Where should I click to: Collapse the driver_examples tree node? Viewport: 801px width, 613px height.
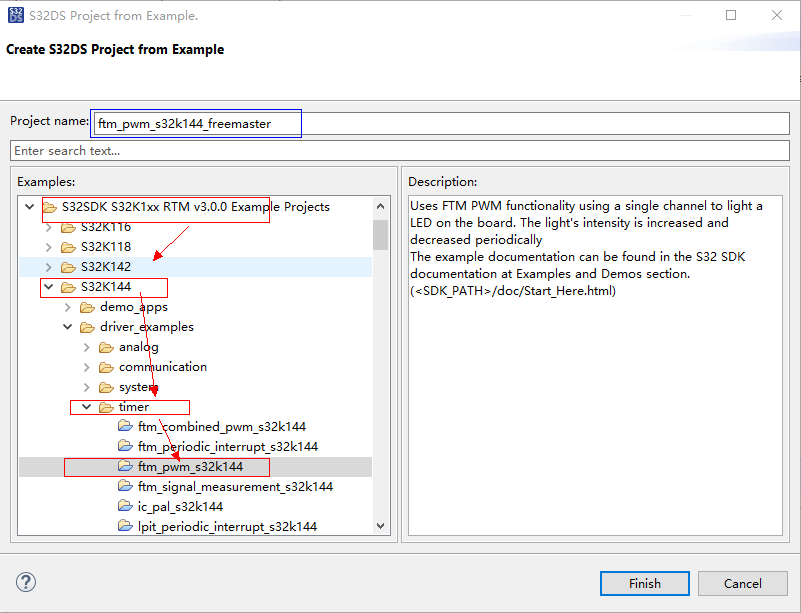[x=67, y=326]
